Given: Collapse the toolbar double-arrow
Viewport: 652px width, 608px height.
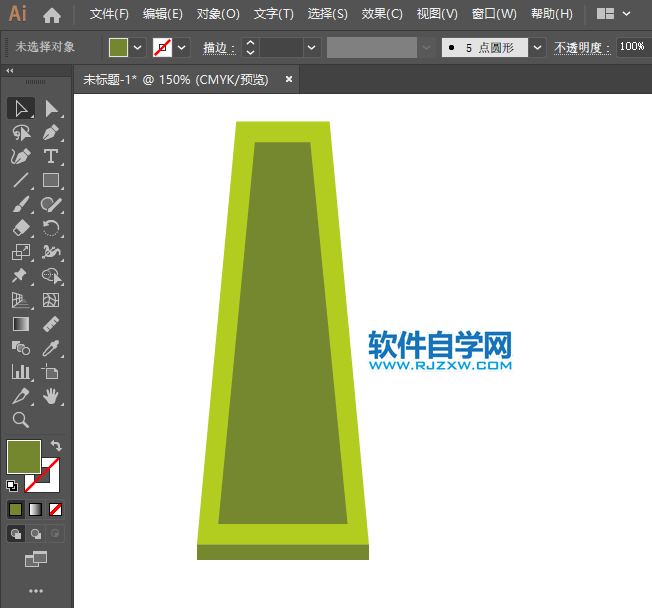Looking at the screenshot, I should click(x=10, y=71).
